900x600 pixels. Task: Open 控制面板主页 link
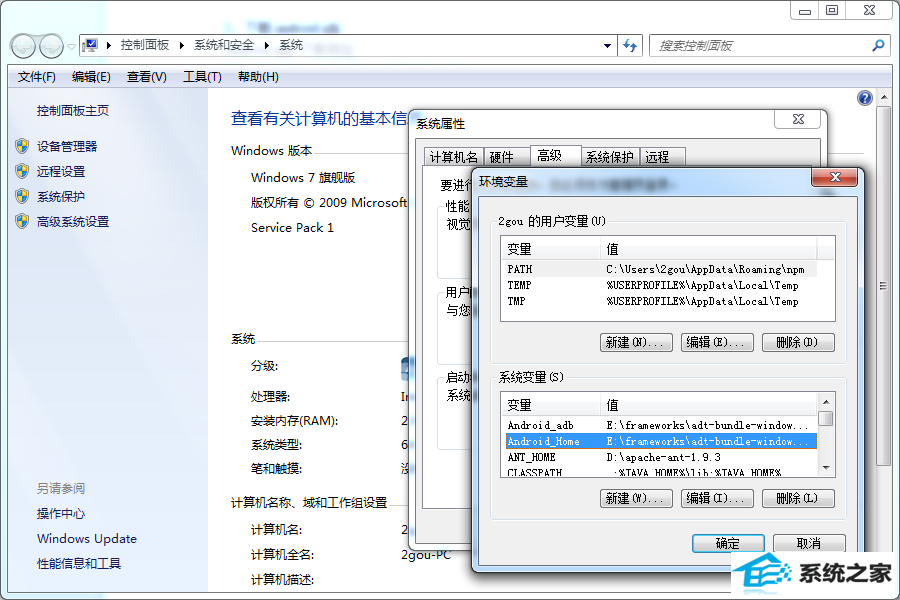[73, 111]
